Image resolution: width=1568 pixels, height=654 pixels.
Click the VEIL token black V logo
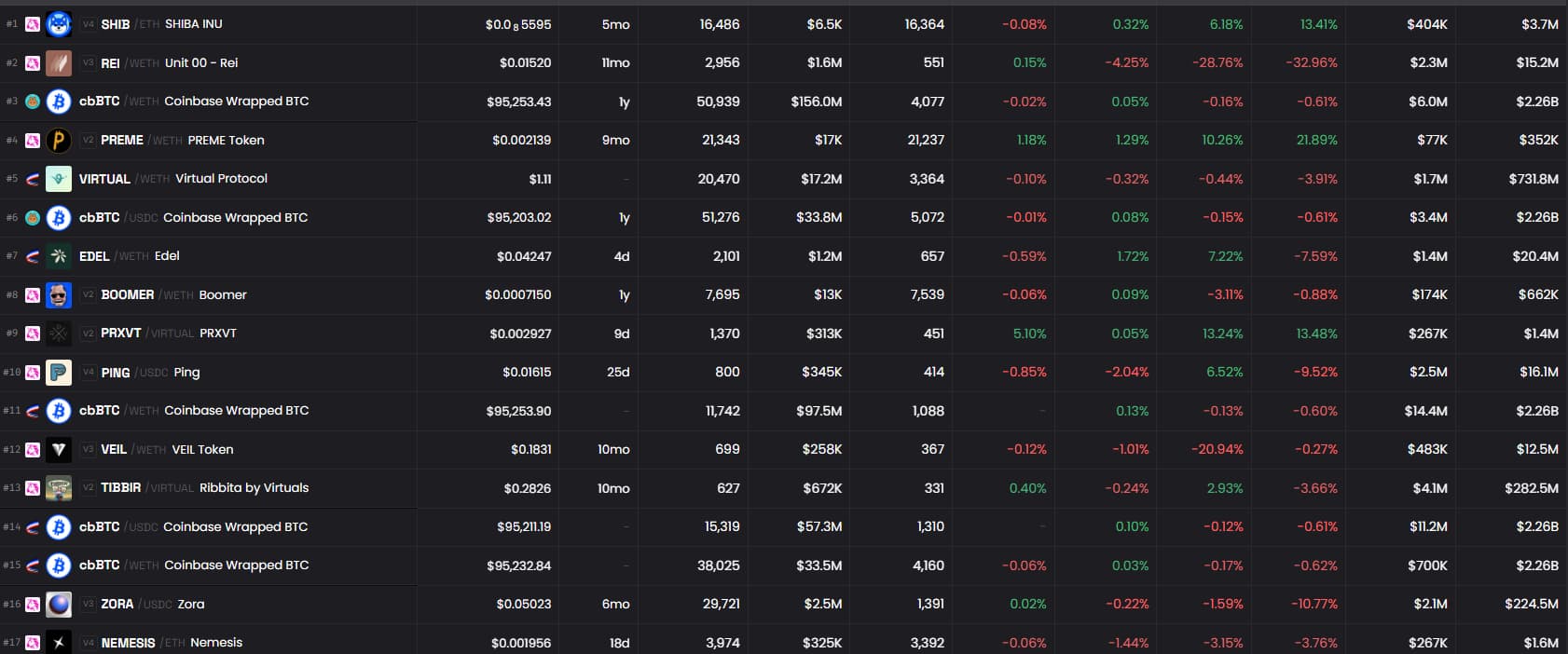click(x=59, y=450)
